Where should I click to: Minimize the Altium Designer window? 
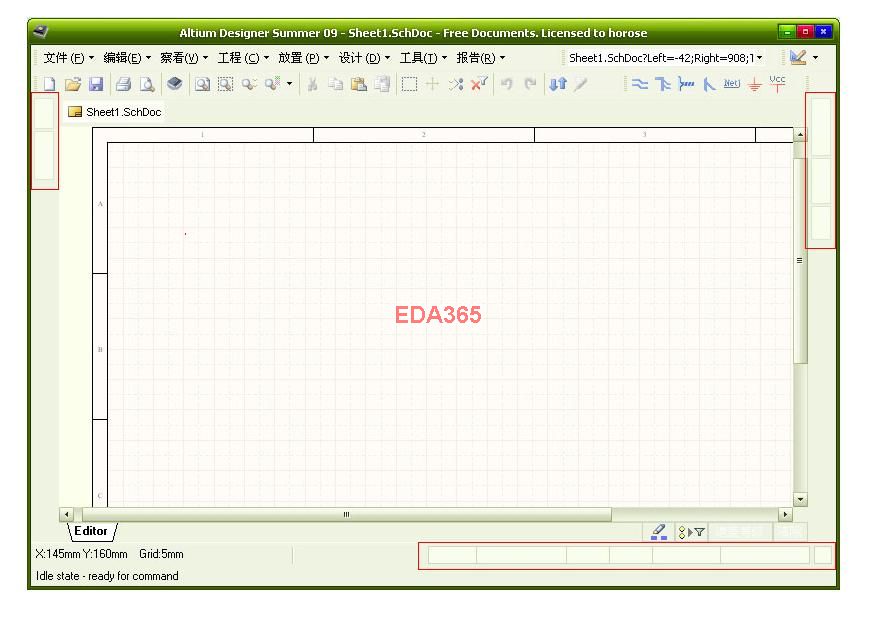pyautogui.click(x=787, y=32)
